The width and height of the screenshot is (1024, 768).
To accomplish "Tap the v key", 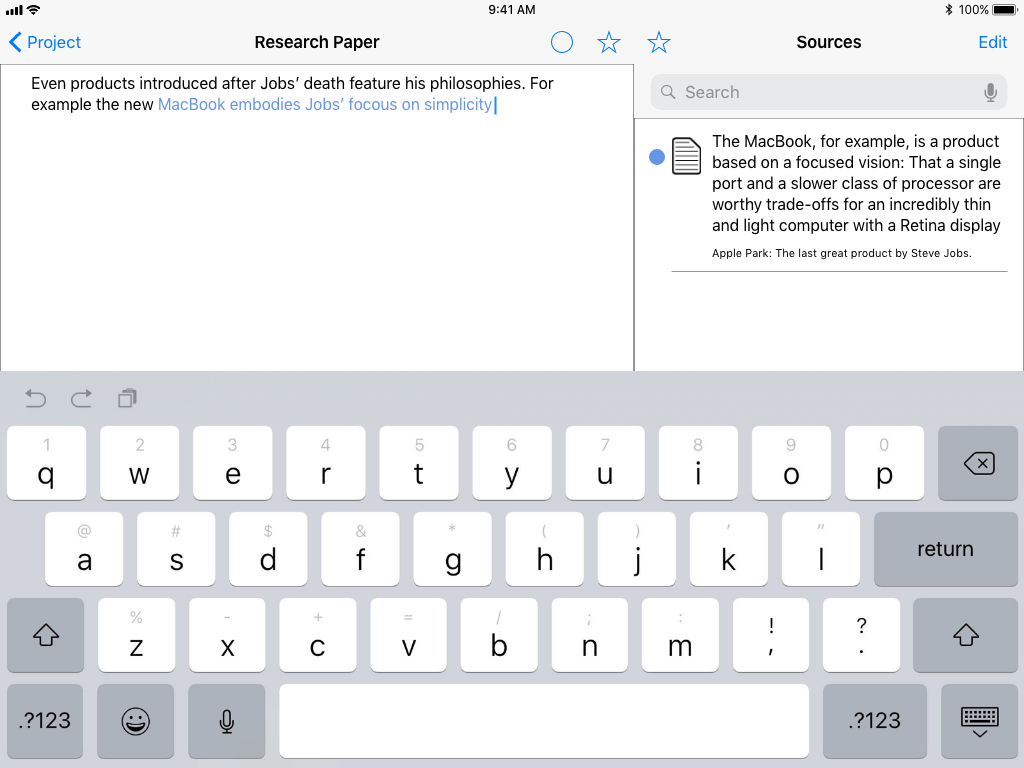I will (409, 635).
